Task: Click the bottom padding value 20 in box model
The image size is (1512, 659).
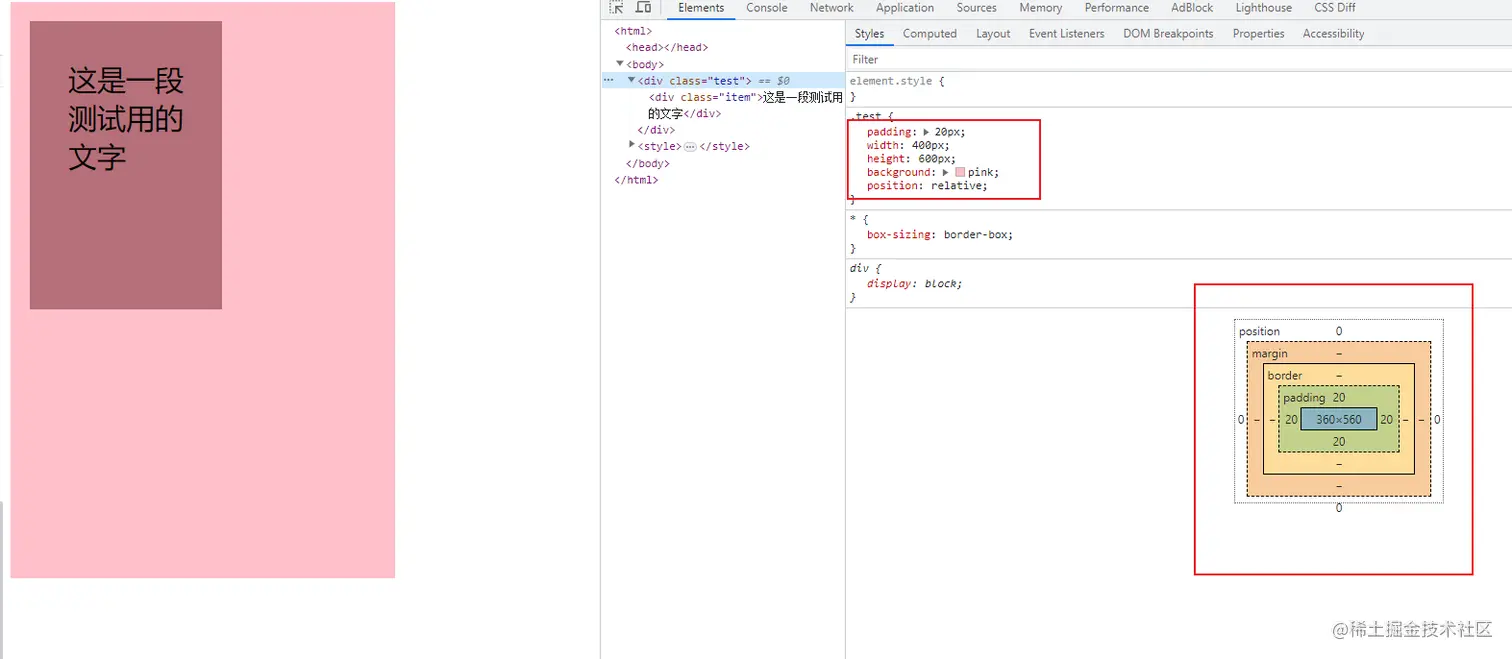Action: click(1339, 442)
